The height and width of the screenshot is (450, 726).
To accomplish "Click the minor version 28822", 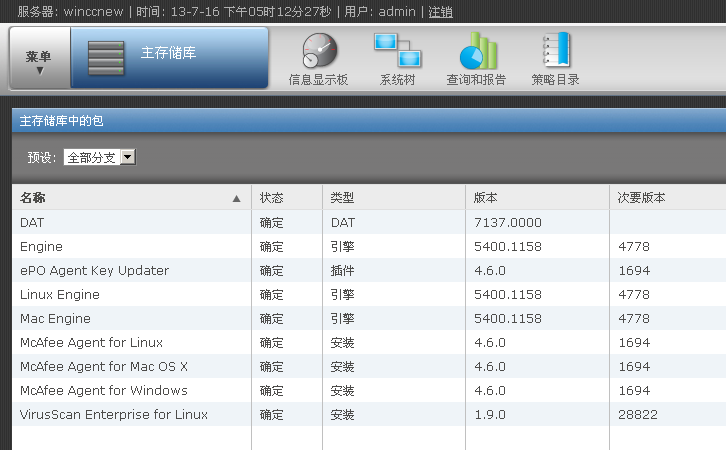I will 638,414.
